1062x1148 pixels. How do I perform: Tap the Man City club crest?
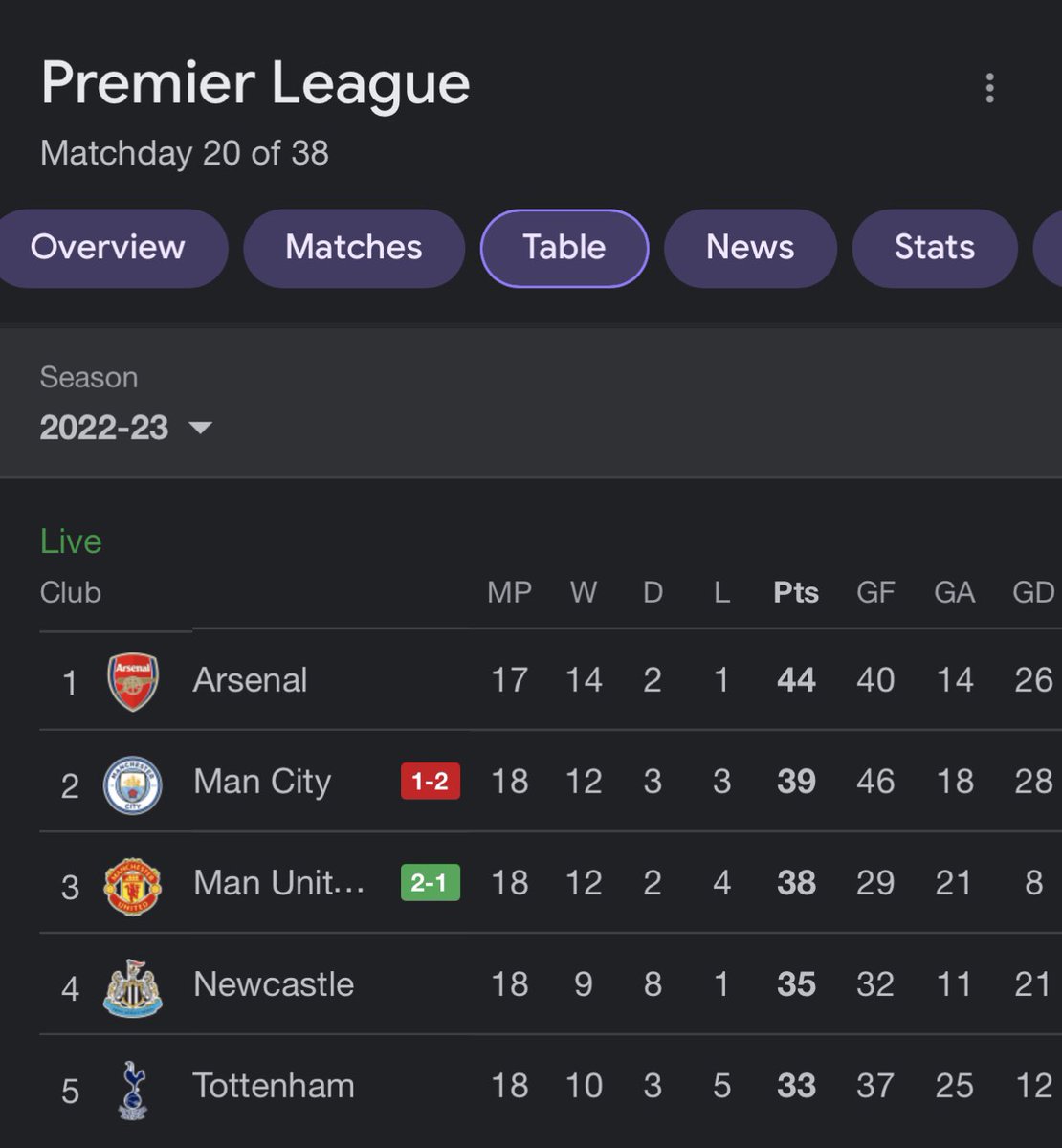coord(133,784)
